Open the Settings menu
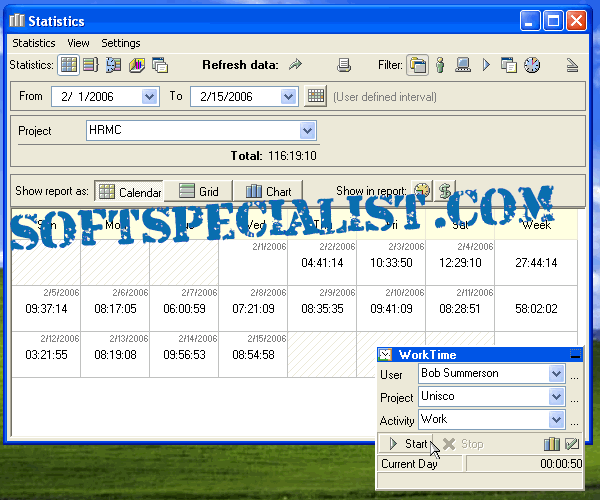600x500 pixels. point(121,43)
